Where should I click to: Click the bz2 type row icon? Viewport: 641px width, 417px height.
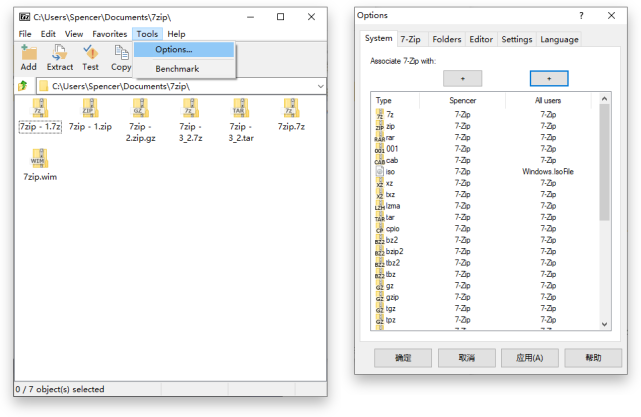380,240
